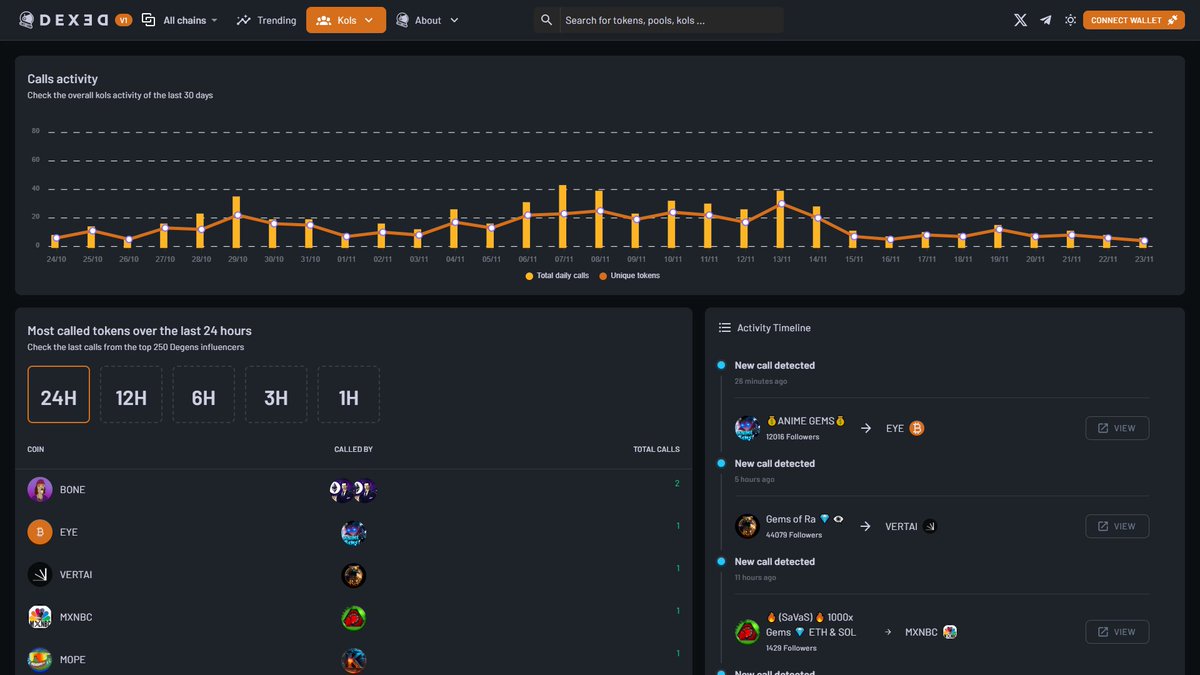Open the (SaVaS) 1000x Gems kol name
This screenshot has height=675, width=1200.
tap(811, 624)
